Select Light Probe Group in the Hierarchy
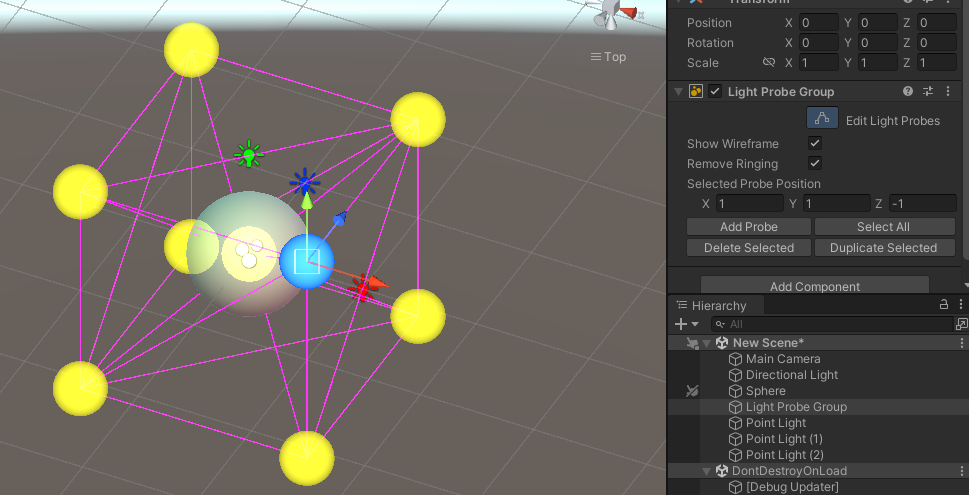The image size is (969, 495). point(796,407)
